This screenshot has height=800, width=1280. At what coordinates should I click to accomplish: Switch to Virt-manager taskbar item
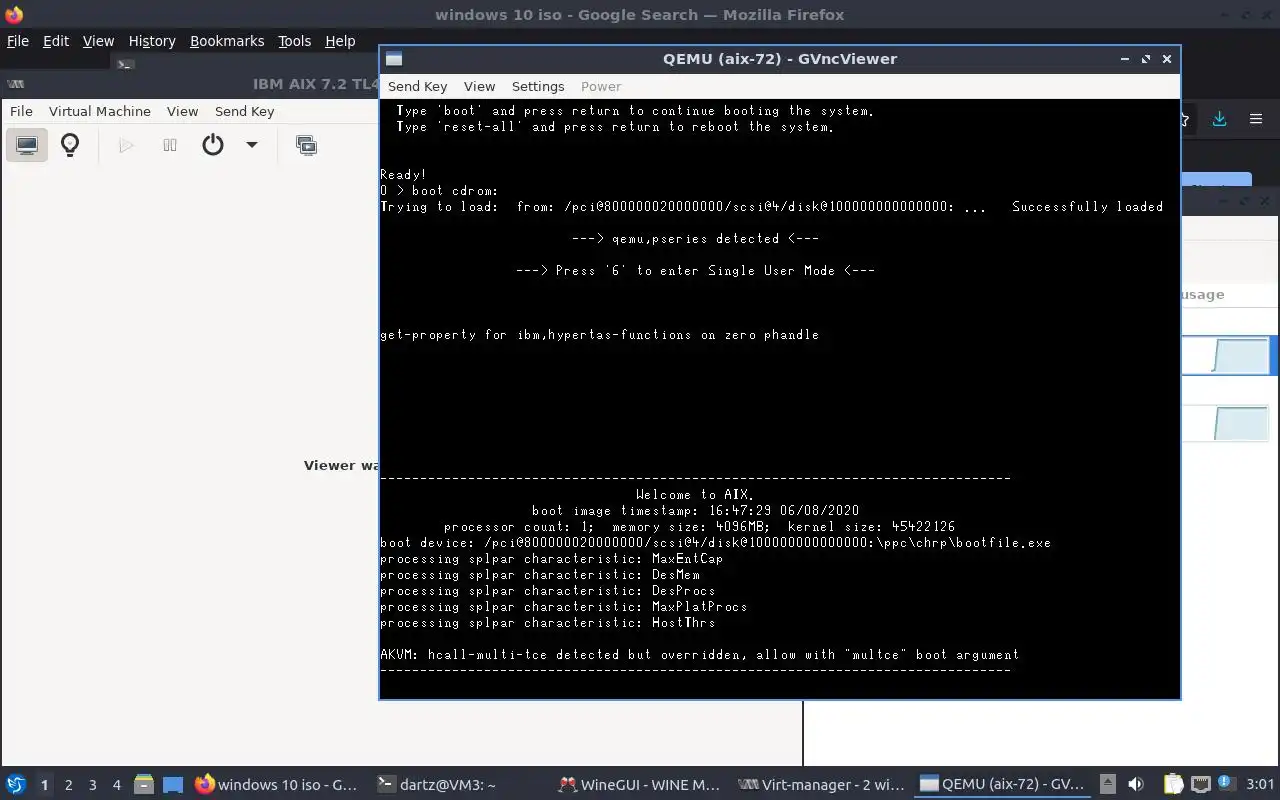pos(821,784)
